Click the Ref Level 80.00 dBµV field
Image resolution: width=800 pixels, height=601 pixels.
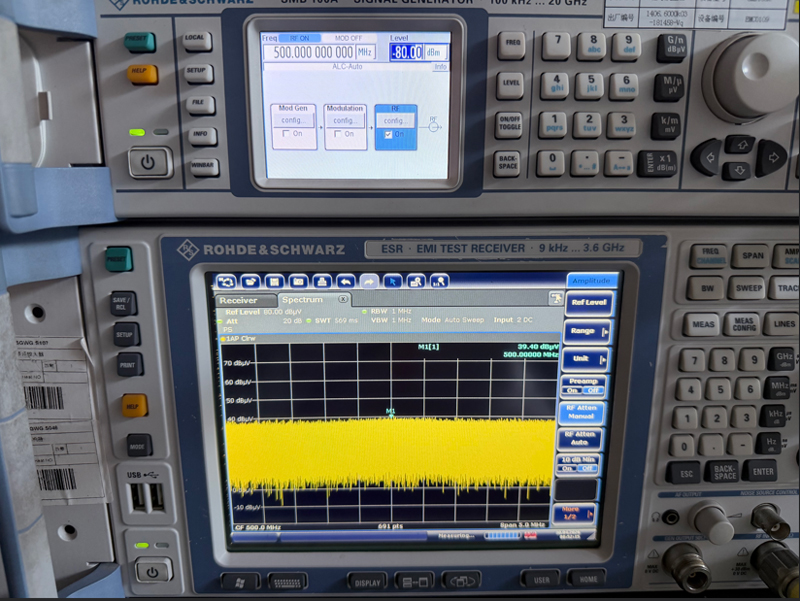click(x=264, y=312)
